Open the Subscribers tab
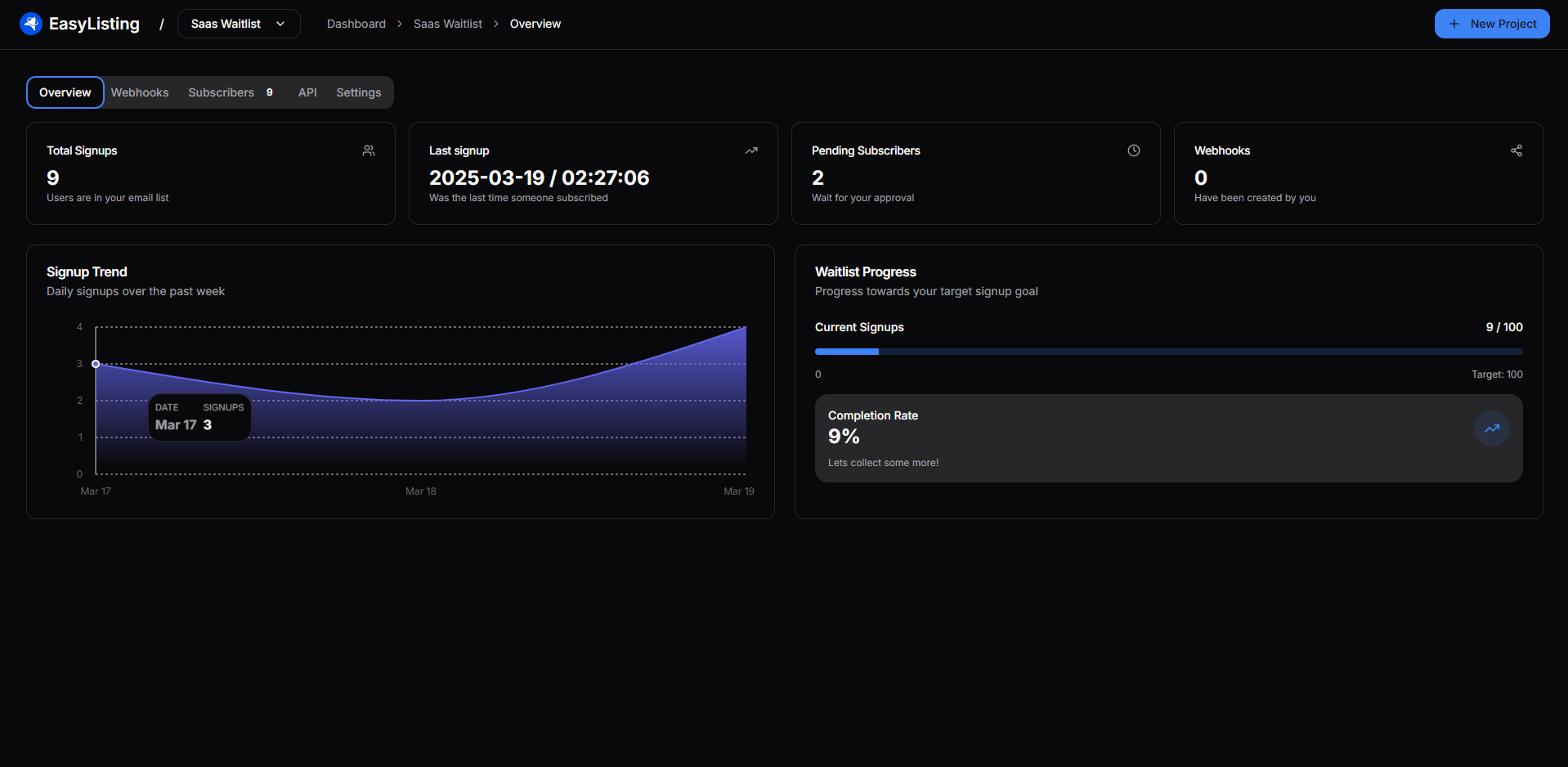Image resolution: width=1568 pixels, height=767 pixels. pos(231,92)
